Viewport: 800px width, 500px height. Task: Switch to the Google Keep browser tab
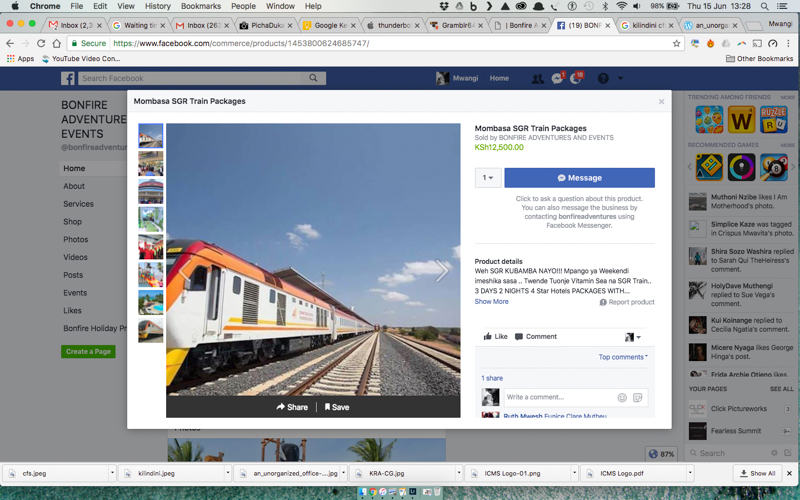click(x=332, y=25)
